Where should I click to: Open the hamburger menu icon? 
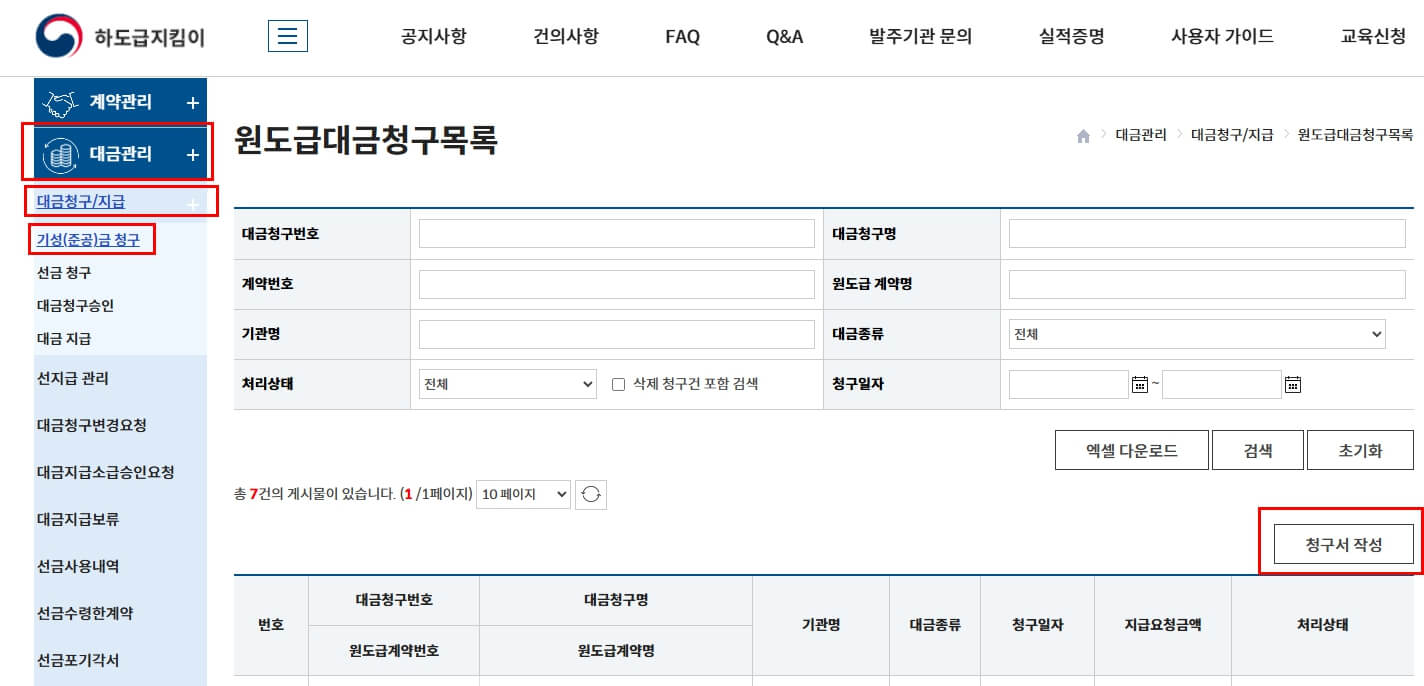pos(288,33)
